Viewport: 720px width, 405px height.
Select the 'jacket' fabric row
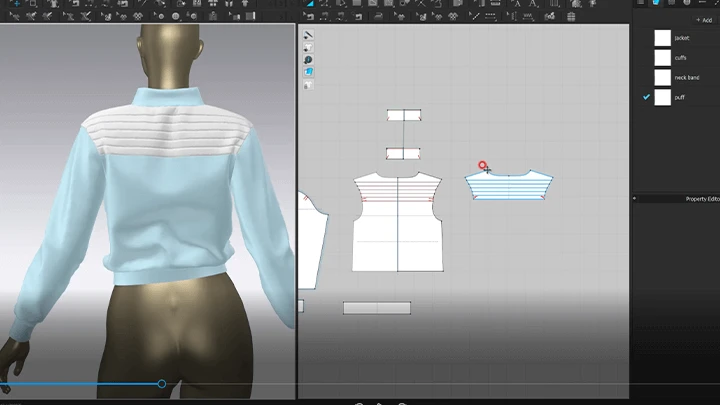(x=681, y=38)
